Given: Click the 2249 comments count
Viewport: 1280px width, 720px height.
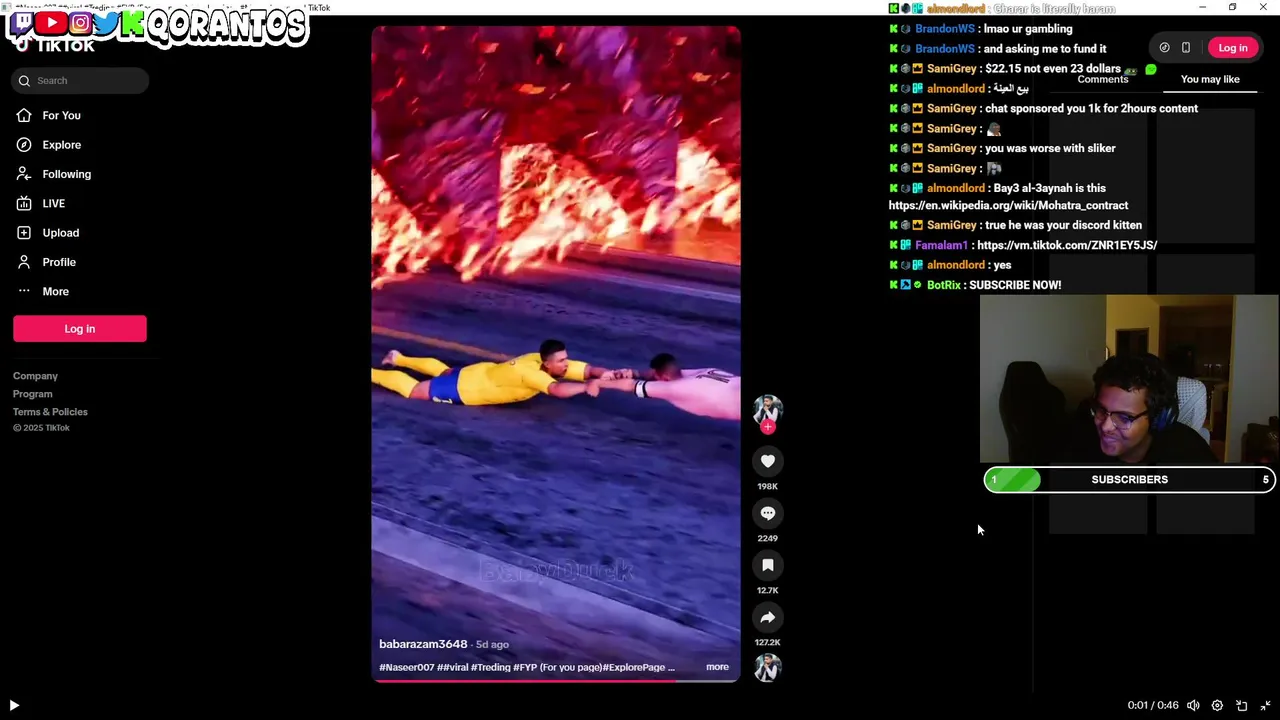Looking at the screenshot, I should click(767, 538).
